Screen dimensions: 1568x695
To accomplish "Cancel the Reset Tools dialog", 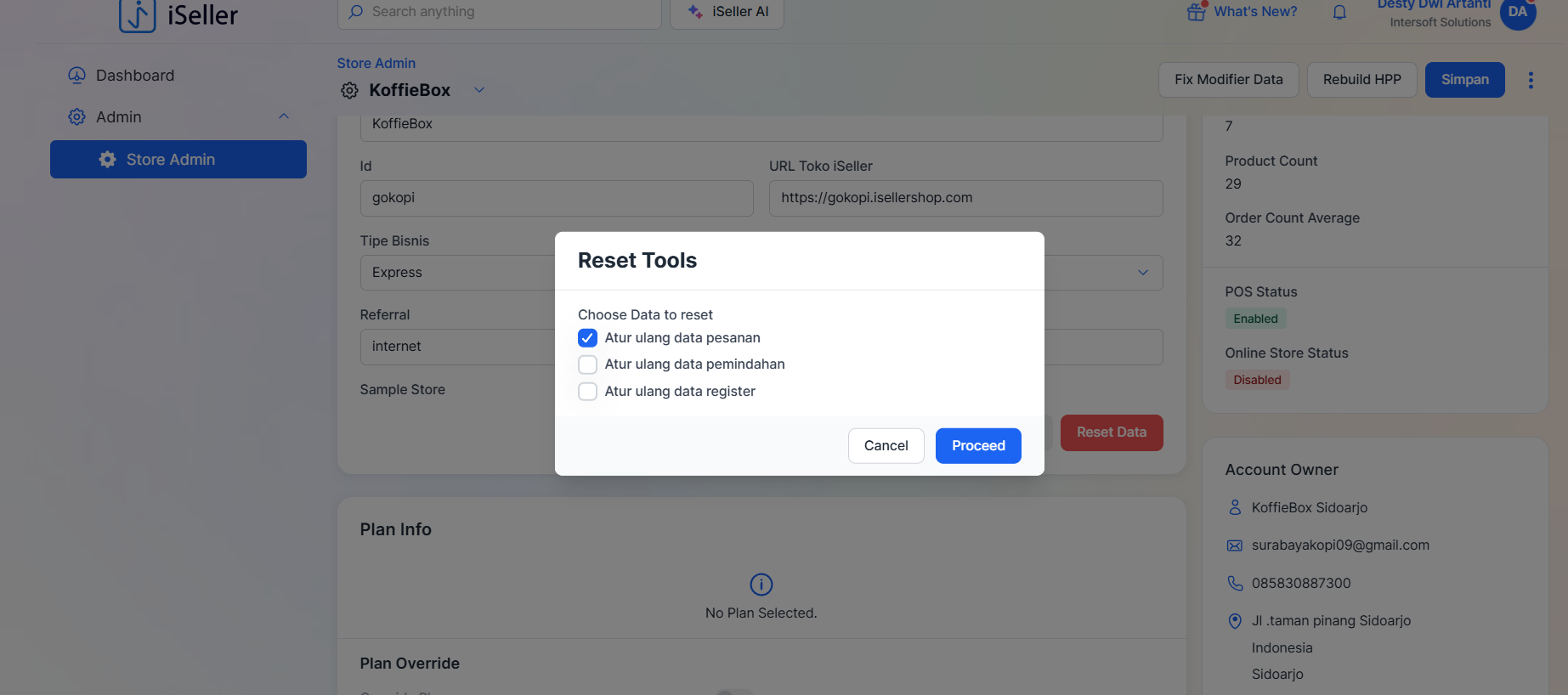I will [886, 446].
